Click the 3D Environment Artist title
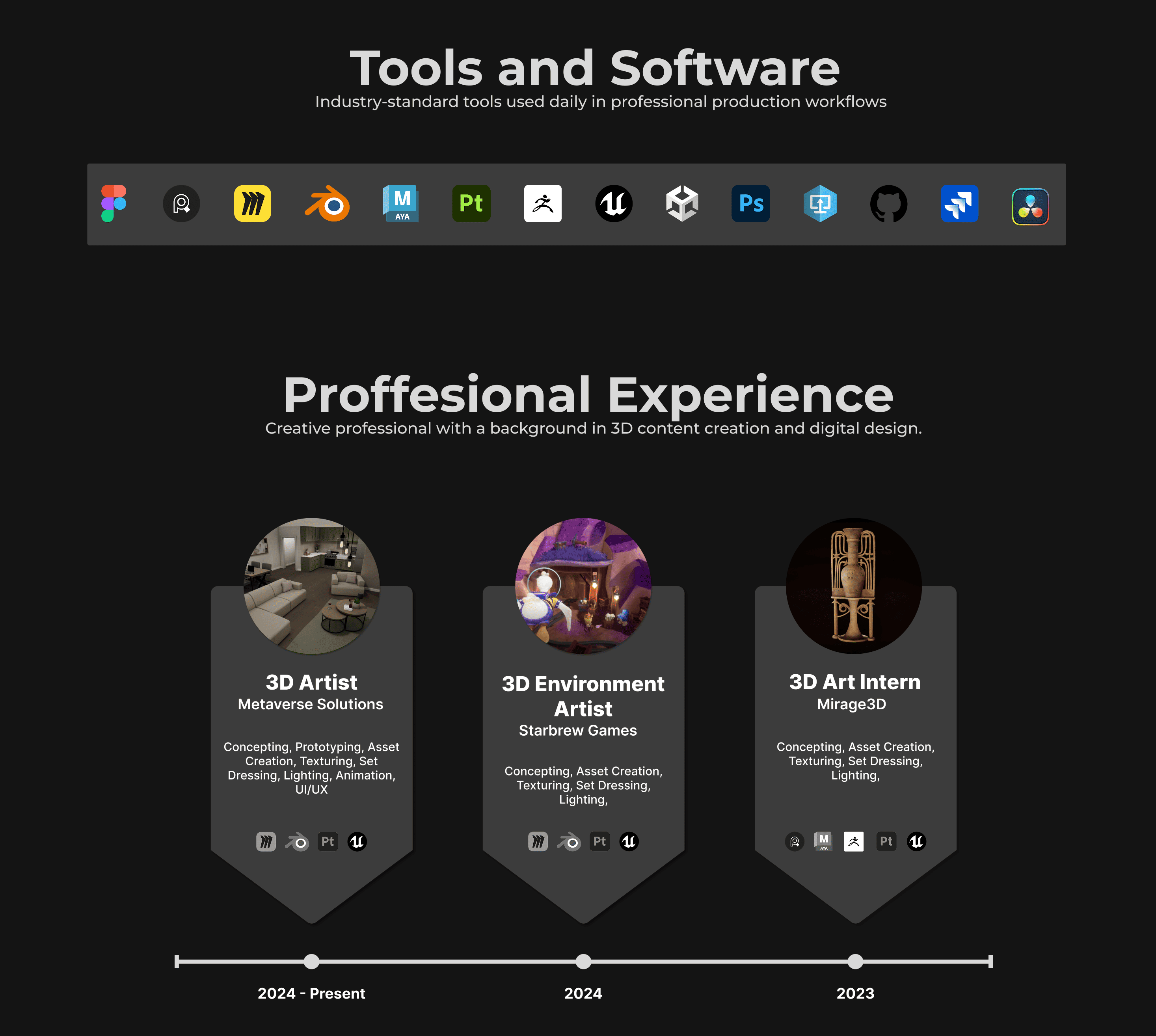The height and width of the screenshot is (1036, 1156). 583,696
